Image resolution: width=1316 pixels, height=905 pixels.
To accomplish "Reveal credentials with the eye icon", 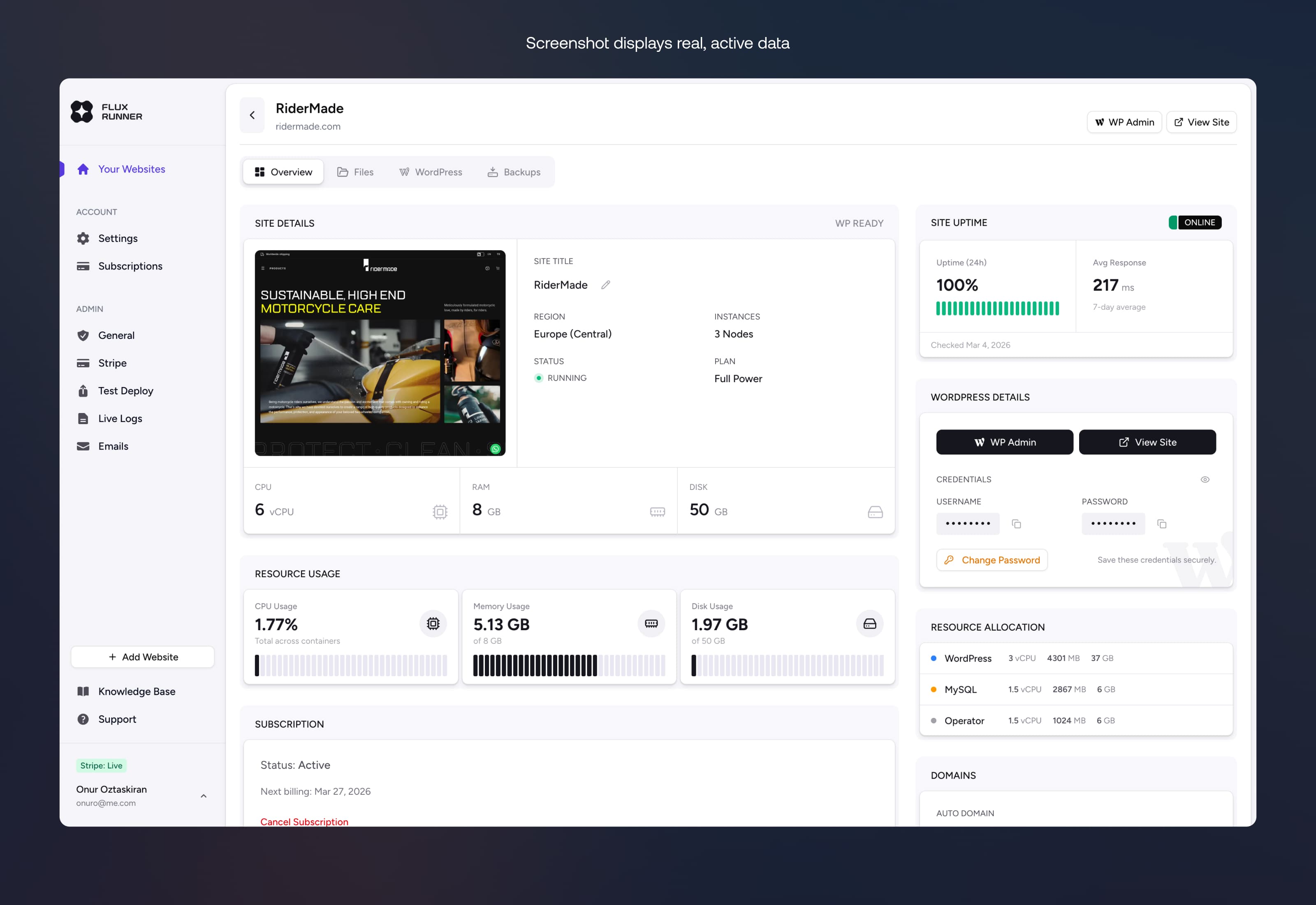I will point(1205,480).
